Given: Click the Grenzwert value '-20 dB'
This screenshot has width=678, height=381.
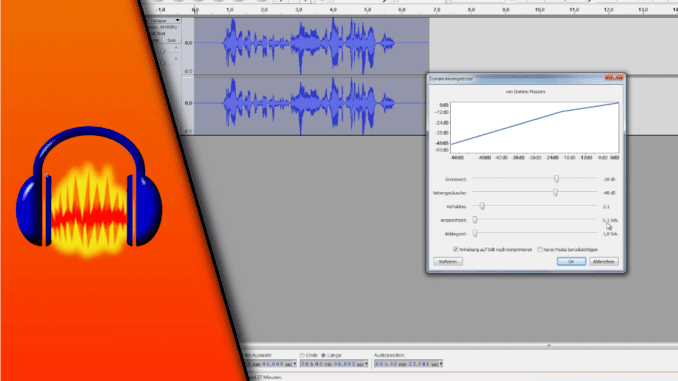Looking at the screenshot, I should click(609, 179).
